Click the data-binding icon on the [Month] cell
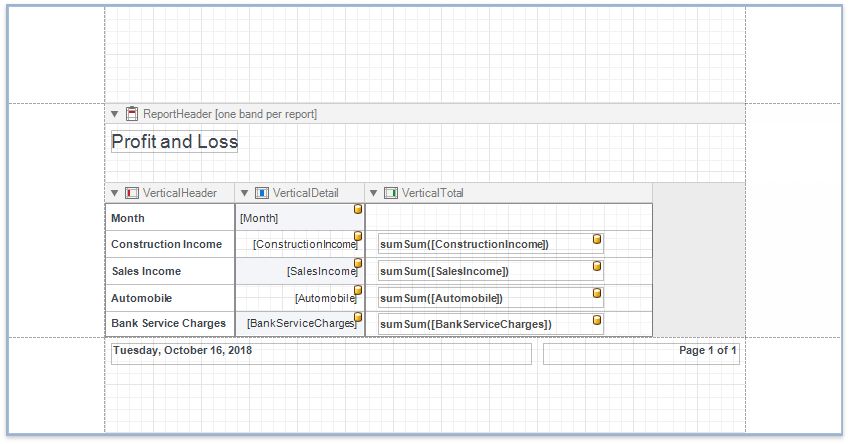 click(358, 210)
